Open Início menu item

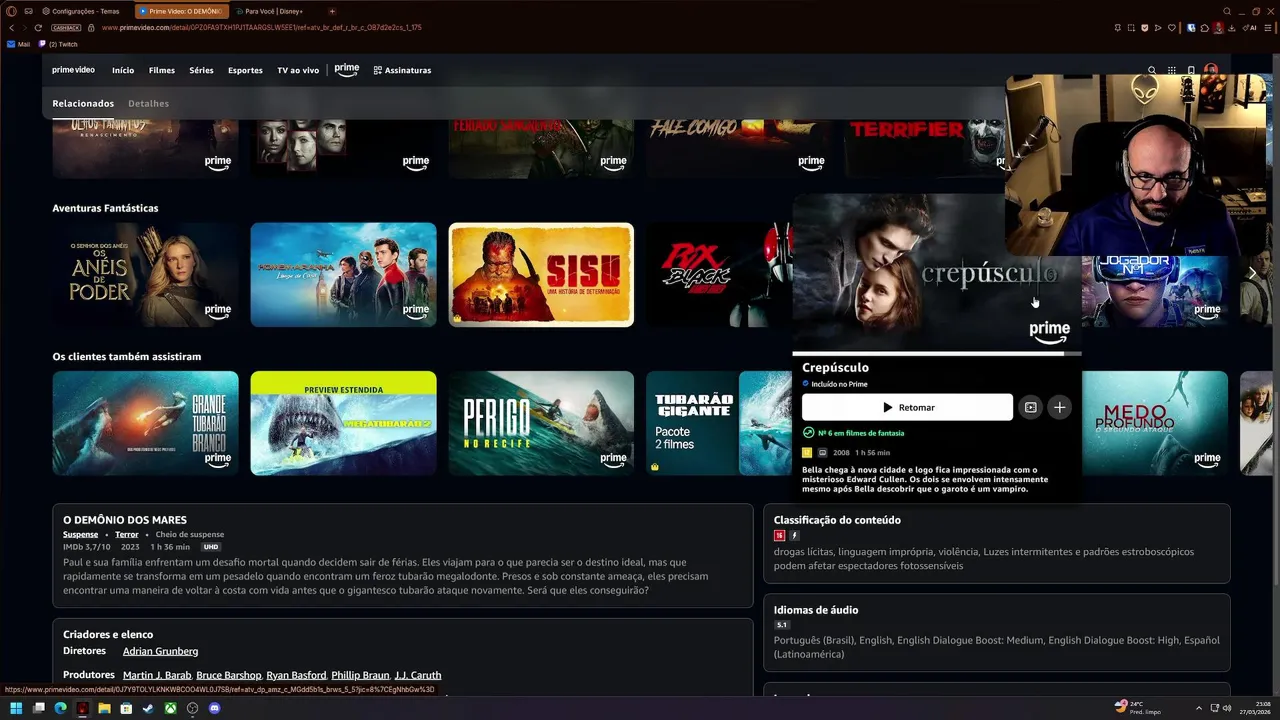coord(123,70)
